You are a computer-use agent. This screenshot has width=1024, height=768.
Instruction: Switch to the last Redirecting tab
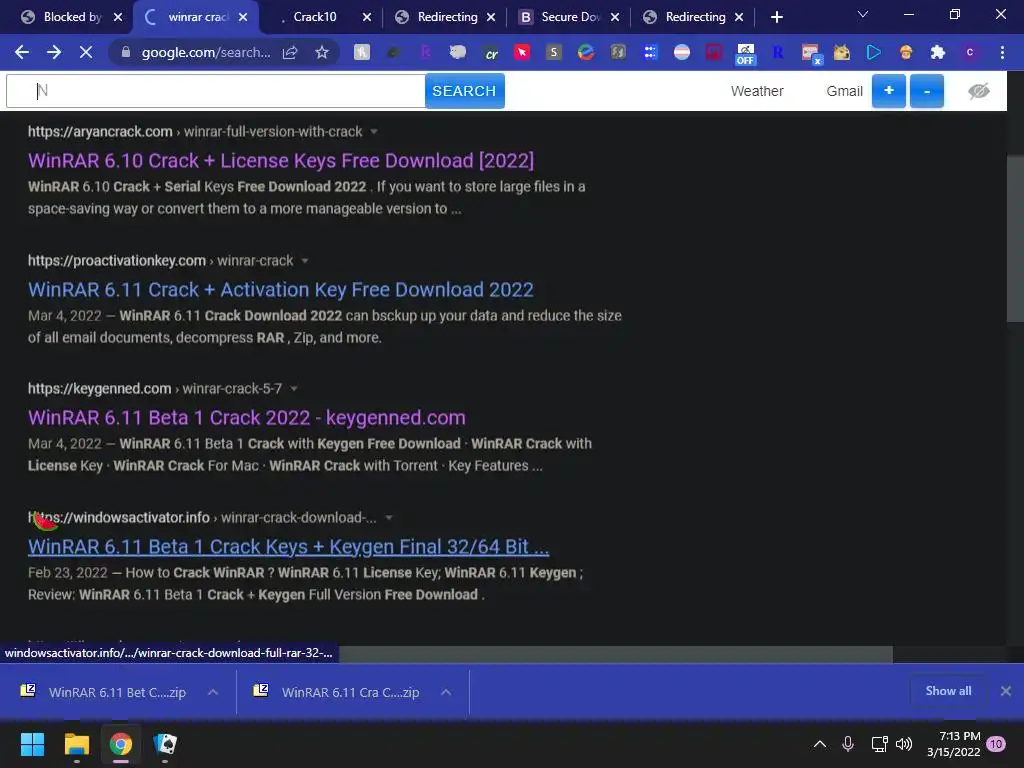695,17
